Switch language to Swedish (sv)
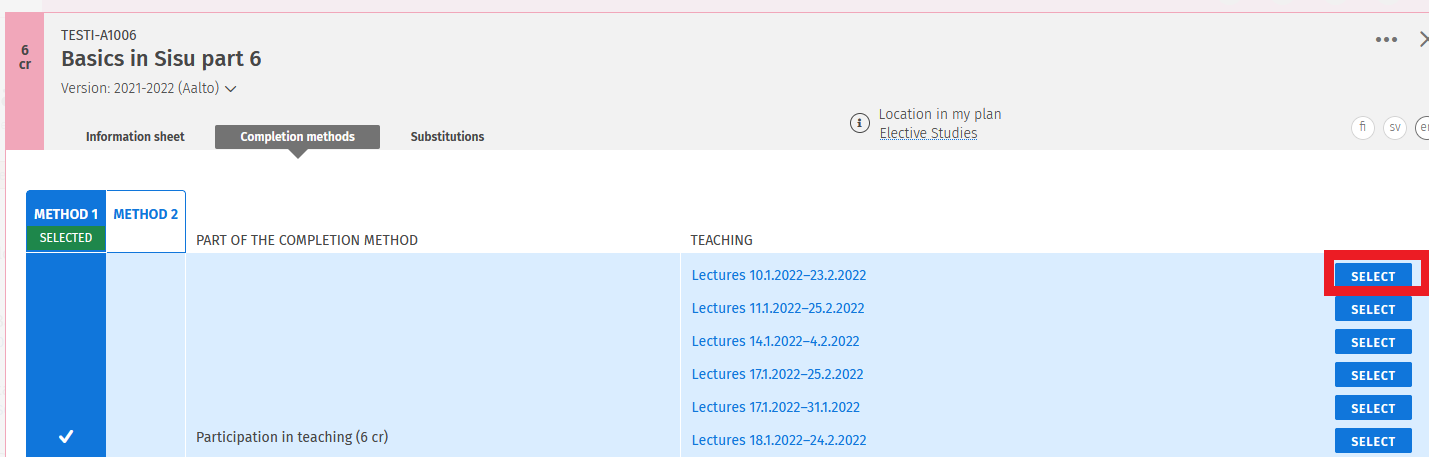Image resolution: width=1429 pixels, height=457 pixels. point(1394,128)
